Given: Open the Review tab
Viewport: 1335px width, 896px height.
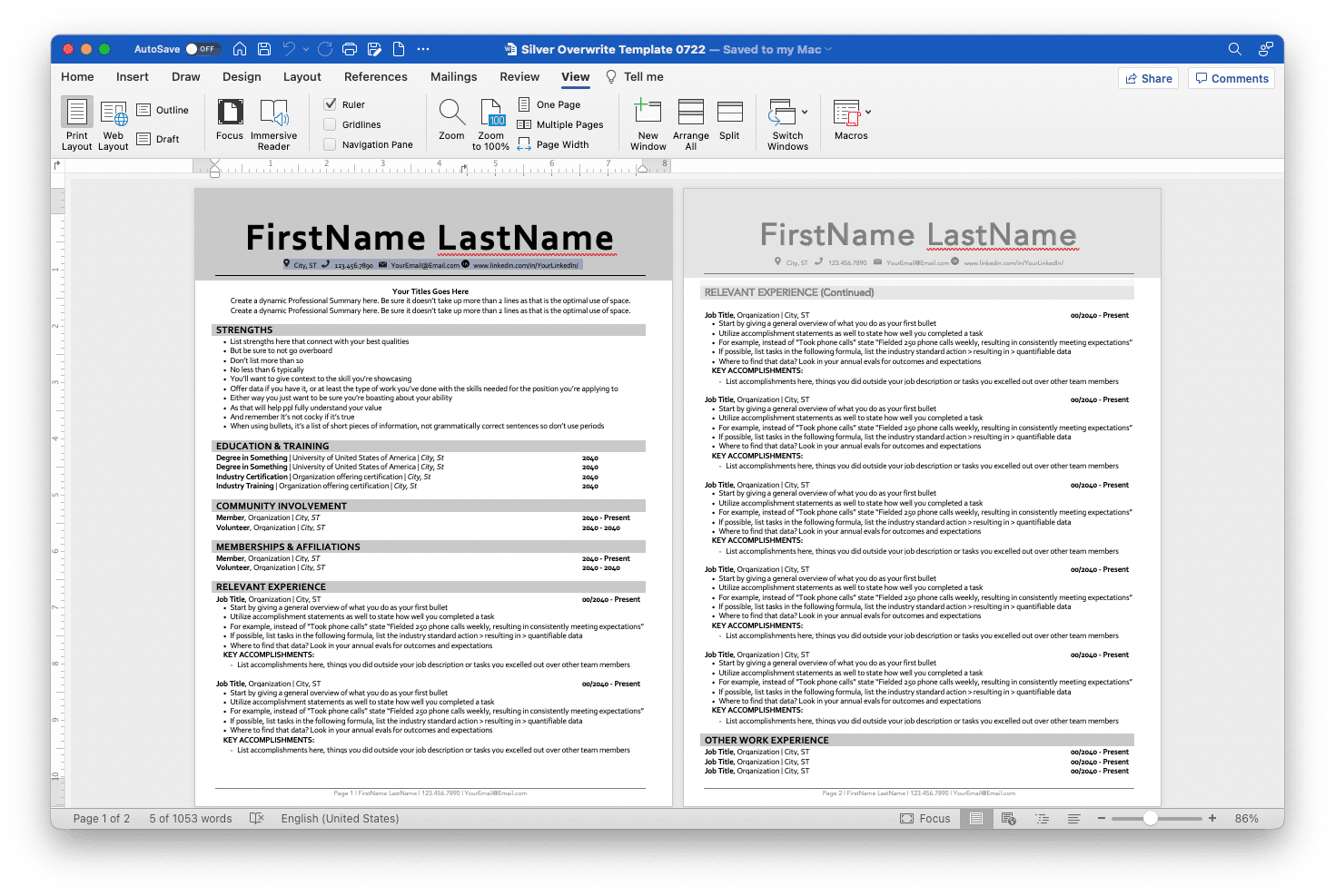Looking at the screenshot, I should [x=519, y=77].
